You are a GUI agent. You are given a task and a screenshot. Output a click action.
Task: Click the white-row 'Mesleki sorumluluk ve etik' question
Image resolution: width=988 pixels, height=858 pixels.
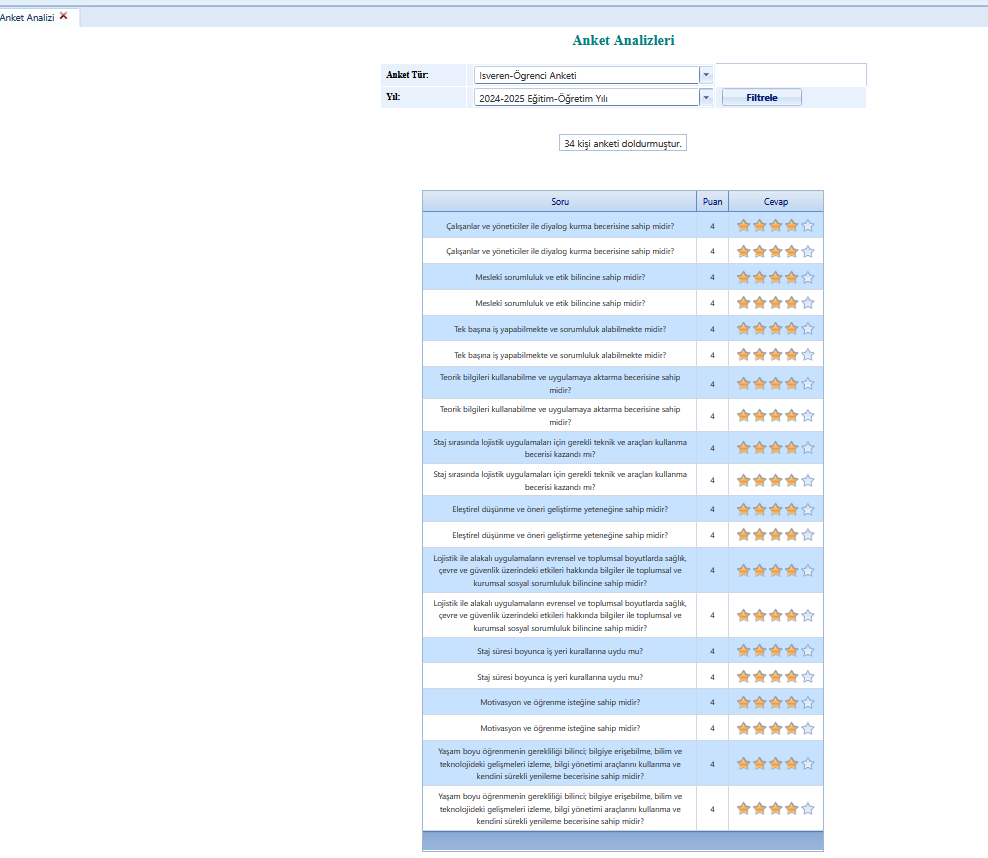pos(560,302)
